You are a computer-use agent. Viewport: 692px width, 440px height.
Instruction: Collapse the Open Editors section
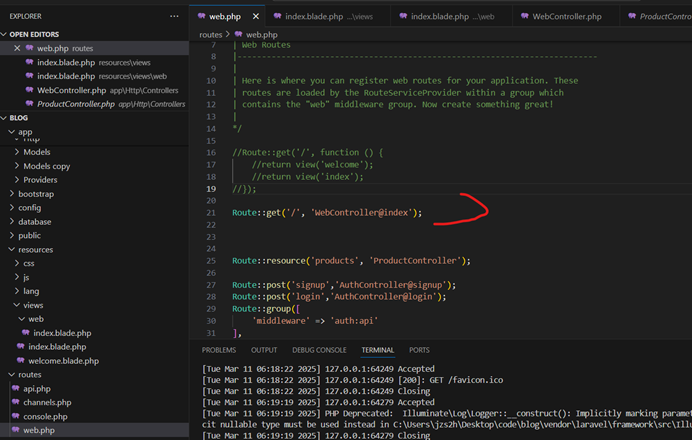pos(4,34)
